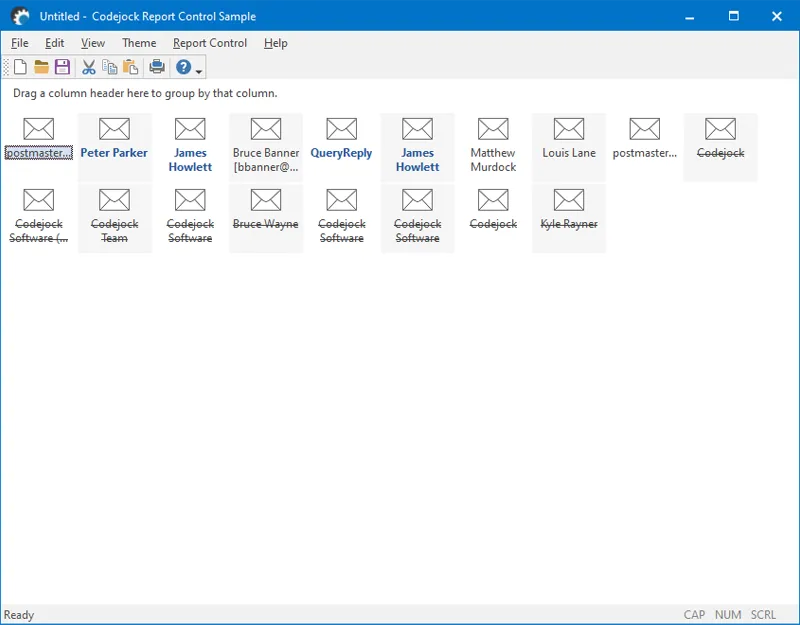800x625 pixels.
Task: Open the Report Control menu
Action: pyautogui.click(x=210, y=43)
